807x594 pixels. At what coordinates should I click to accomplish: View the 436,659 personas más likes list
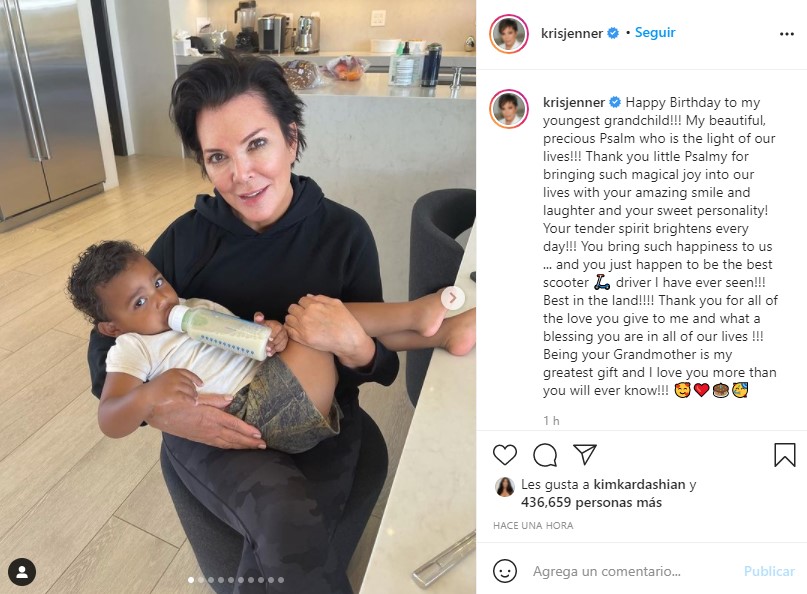(591, 502)
